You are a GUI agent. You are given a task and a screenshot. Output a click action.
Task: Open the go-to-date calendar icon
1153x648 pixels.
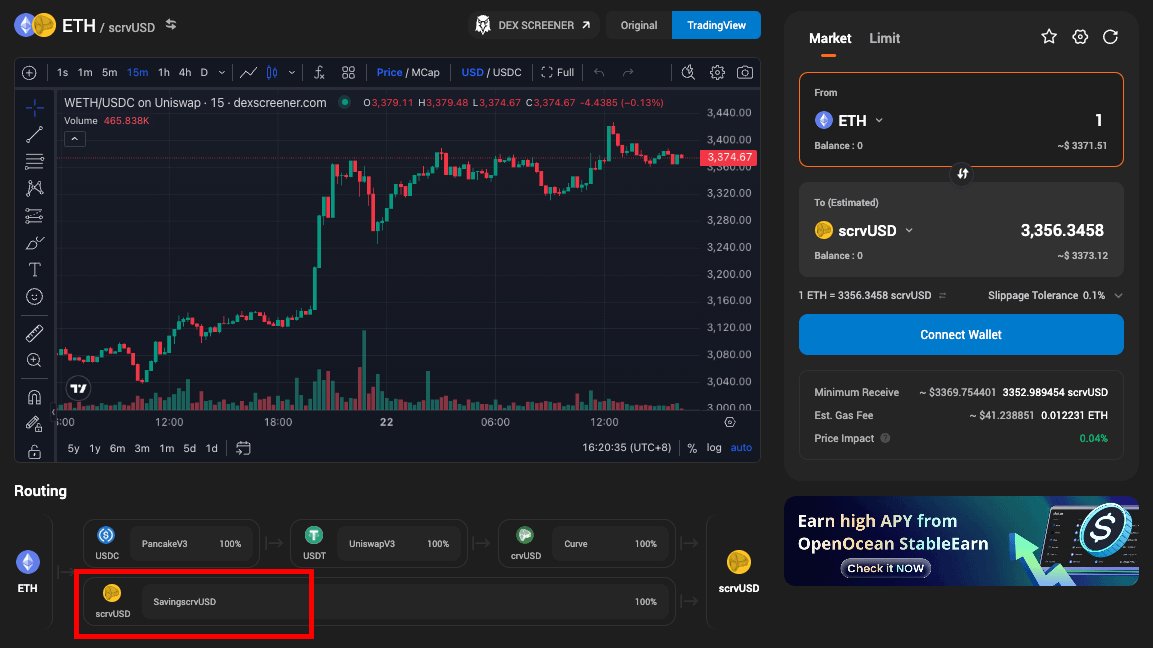[x=243, y=448]
